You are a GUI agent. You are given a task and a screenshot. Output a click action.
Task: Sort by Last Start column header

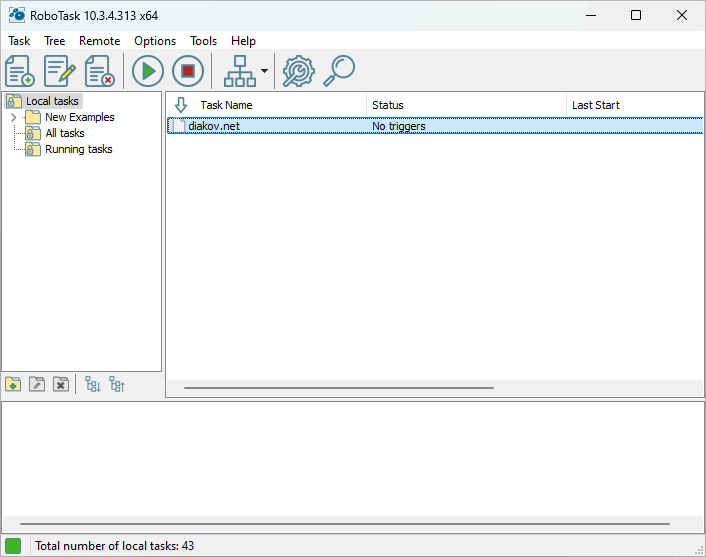(x=635, y=105)
